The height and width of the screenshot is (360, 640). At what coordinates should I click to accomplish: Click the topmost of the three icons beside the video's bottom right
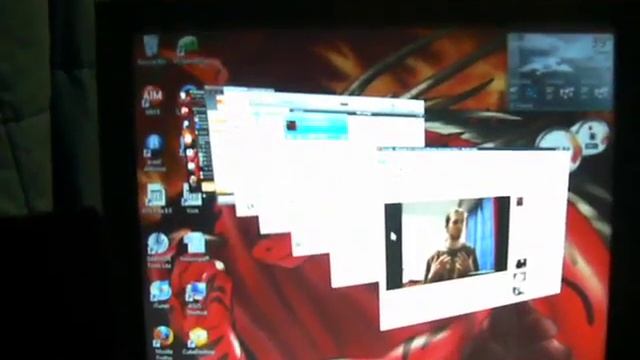click(x=520, y=263)
